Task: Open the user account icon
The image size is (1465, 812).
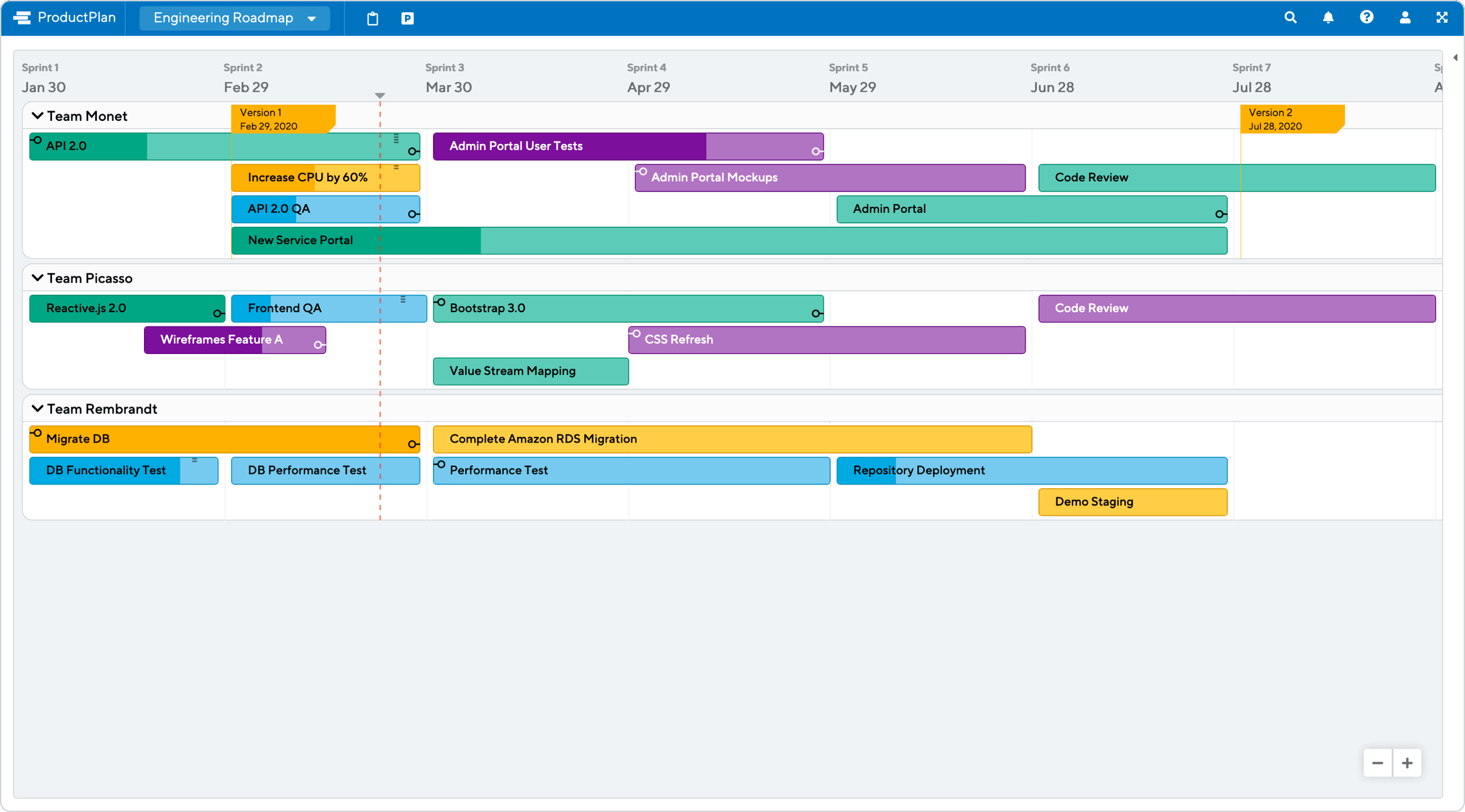Action: 1405,18
